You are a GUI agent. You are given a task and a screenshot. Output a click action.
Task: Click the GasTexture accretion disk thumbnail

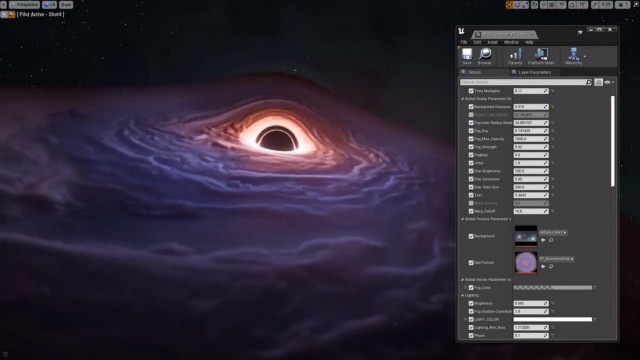pyautogui.click(x=526, y=262)
